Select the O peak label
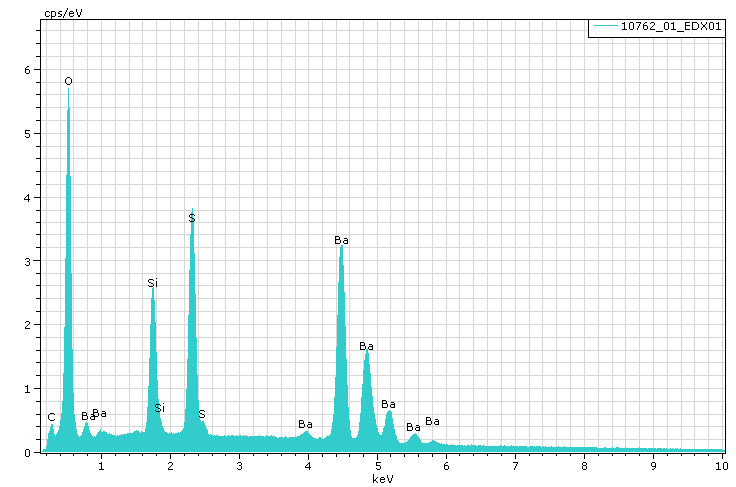This screenshot has height=487, width=736. pyautogui.click(x=68, y=81)
